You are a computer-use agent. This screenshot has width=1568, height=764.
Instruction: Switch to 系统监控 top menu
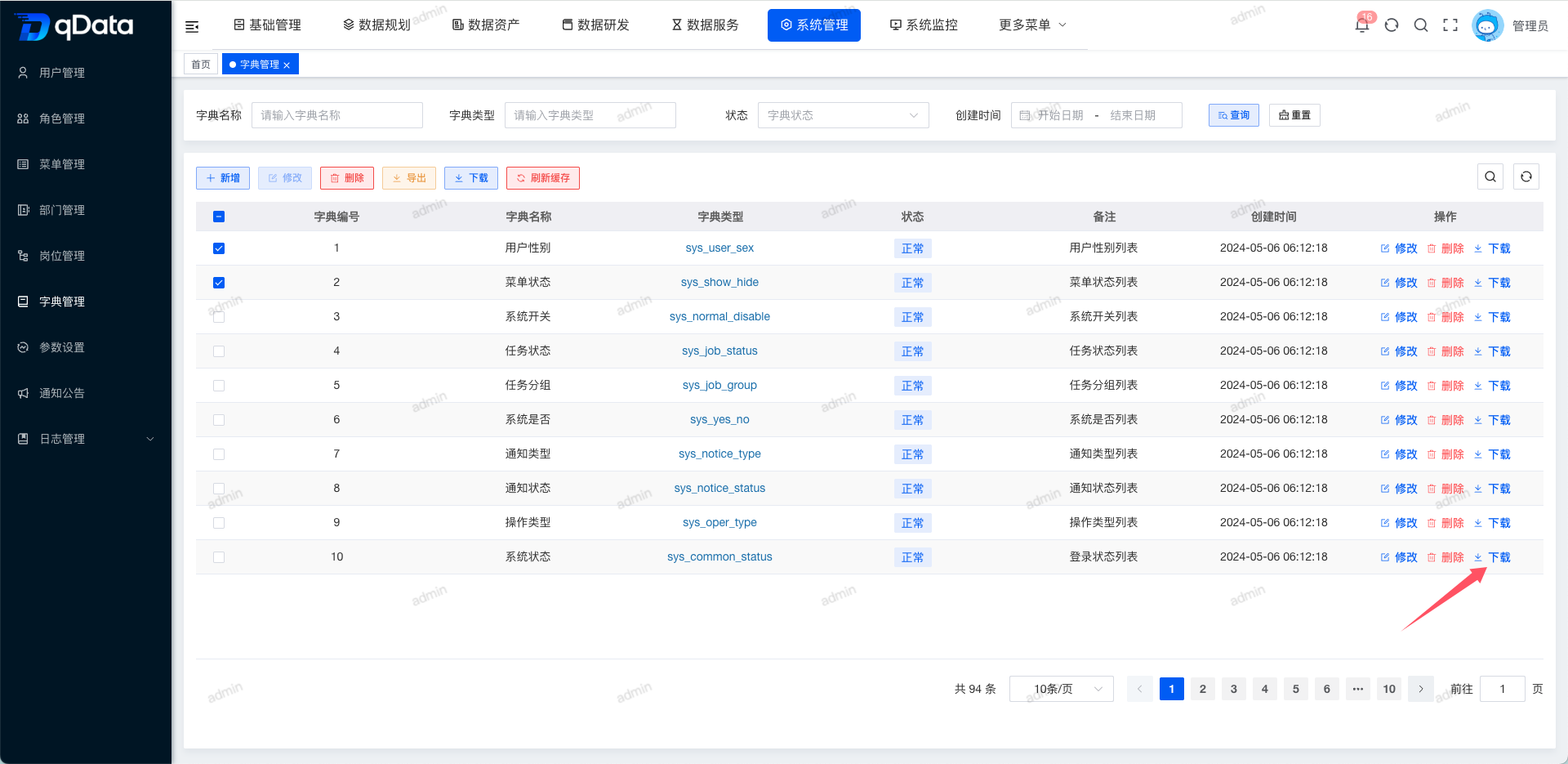pos(924,25)
